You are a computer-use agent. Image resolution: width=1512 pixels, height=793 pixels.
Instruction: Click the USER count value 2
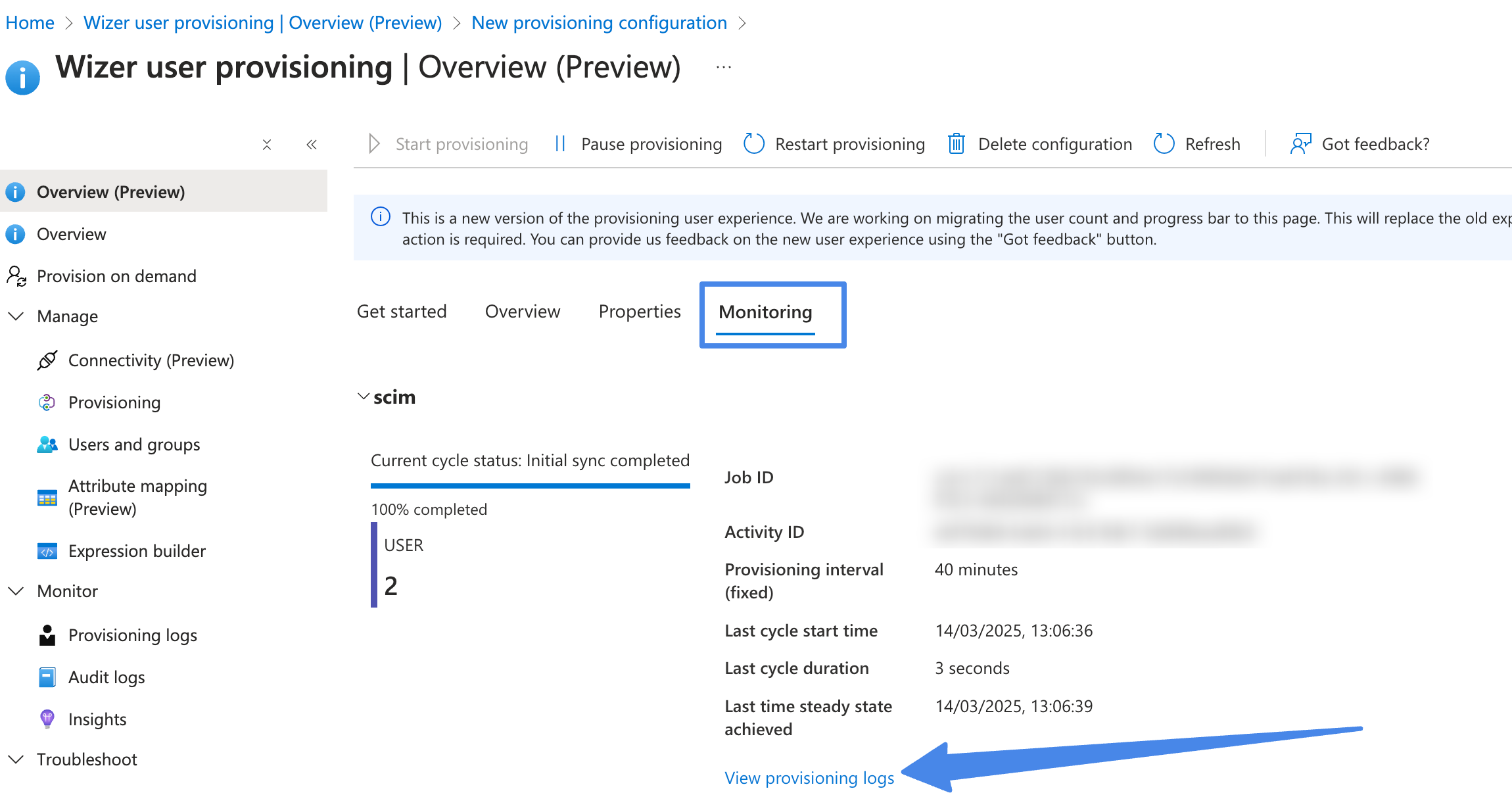(391, 586)
